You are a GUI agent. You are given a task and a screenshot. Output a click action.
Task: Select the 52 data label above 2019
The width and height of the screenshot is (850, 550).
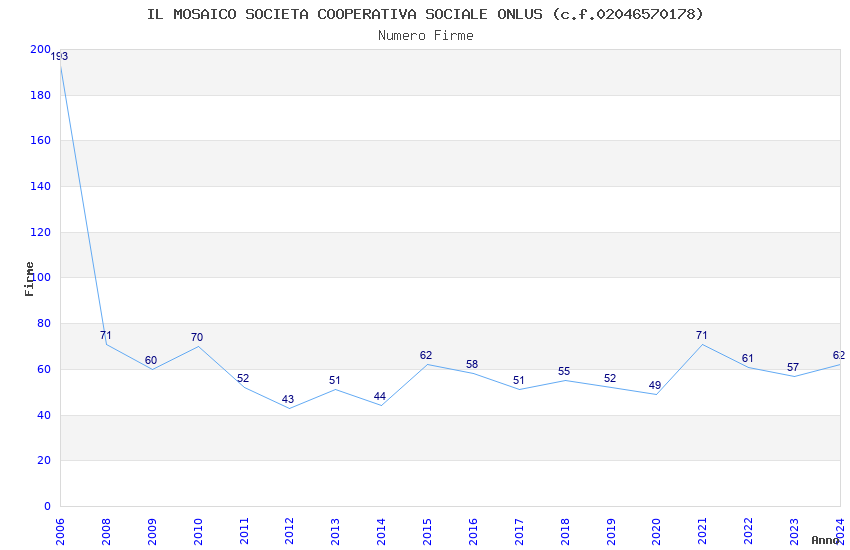(x=610, y=378)
